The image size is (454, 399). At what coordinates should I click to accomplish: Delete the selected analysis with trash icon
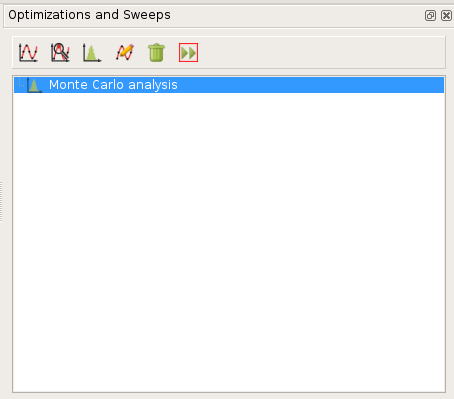(x=156, y=53)
